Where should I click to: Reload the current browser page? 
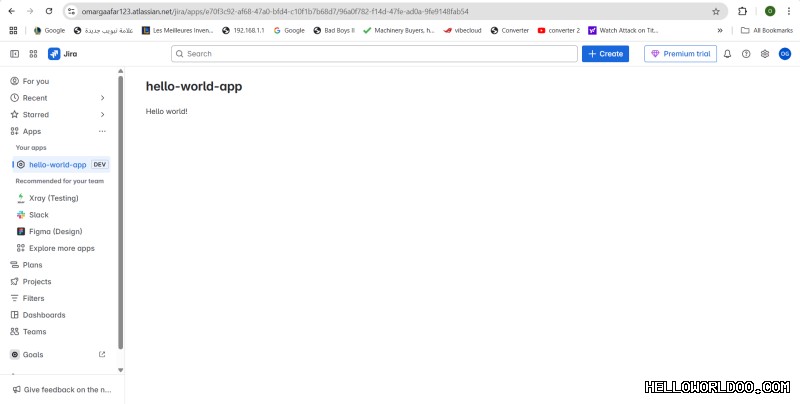(49, 11)
